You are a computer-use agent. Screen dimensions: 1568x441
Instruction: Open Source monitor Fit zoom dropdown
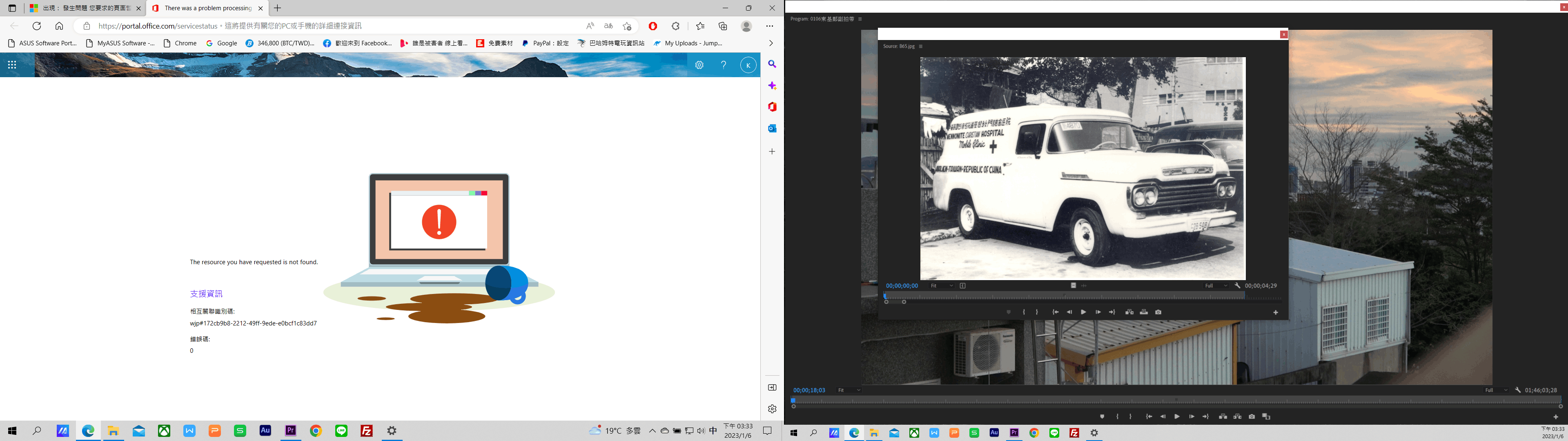(941, 286)
